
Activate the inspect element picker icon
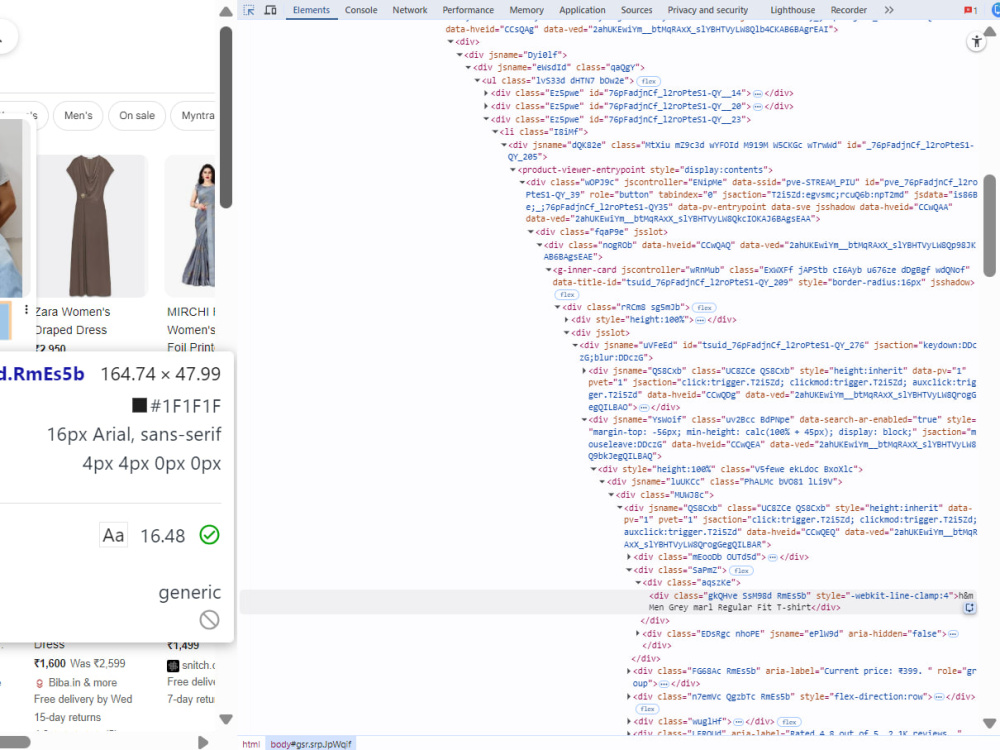[x=249, y=10]
